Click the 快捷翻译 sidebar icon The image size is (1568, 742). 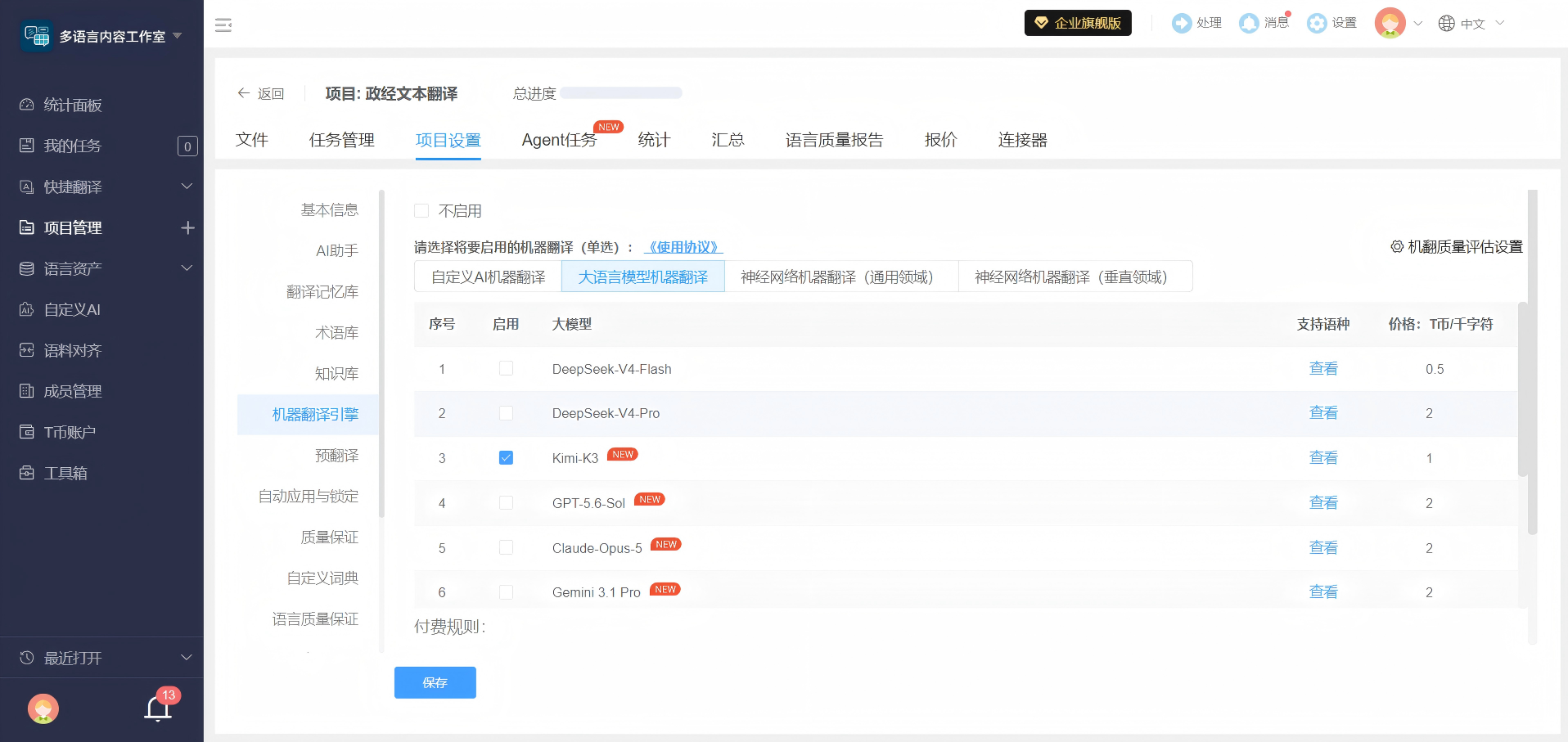click(27, 187)
